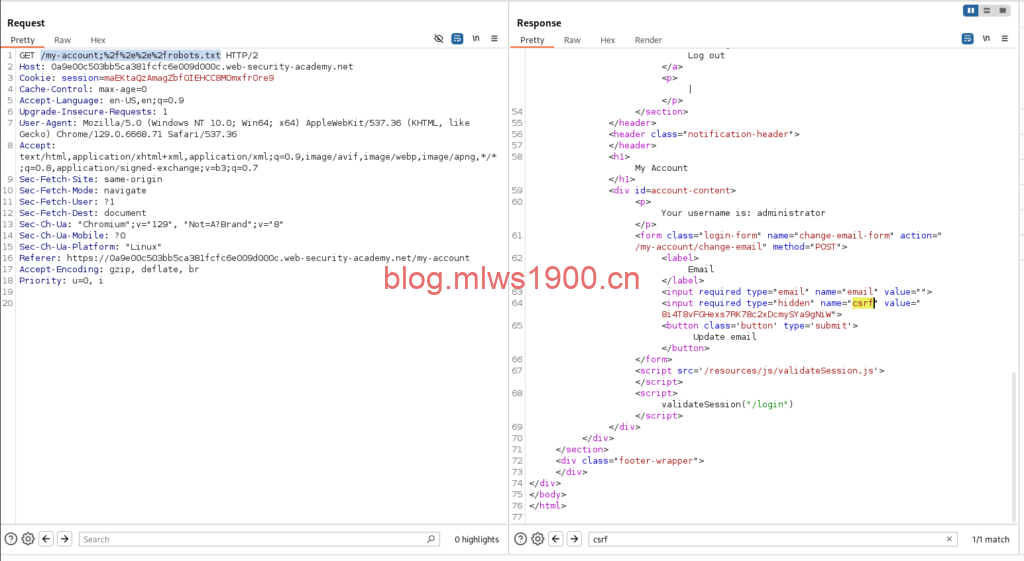1024x561 pixels.
Task: Click the '0 highlights' label in Request
Action: [x=477, y=539]
